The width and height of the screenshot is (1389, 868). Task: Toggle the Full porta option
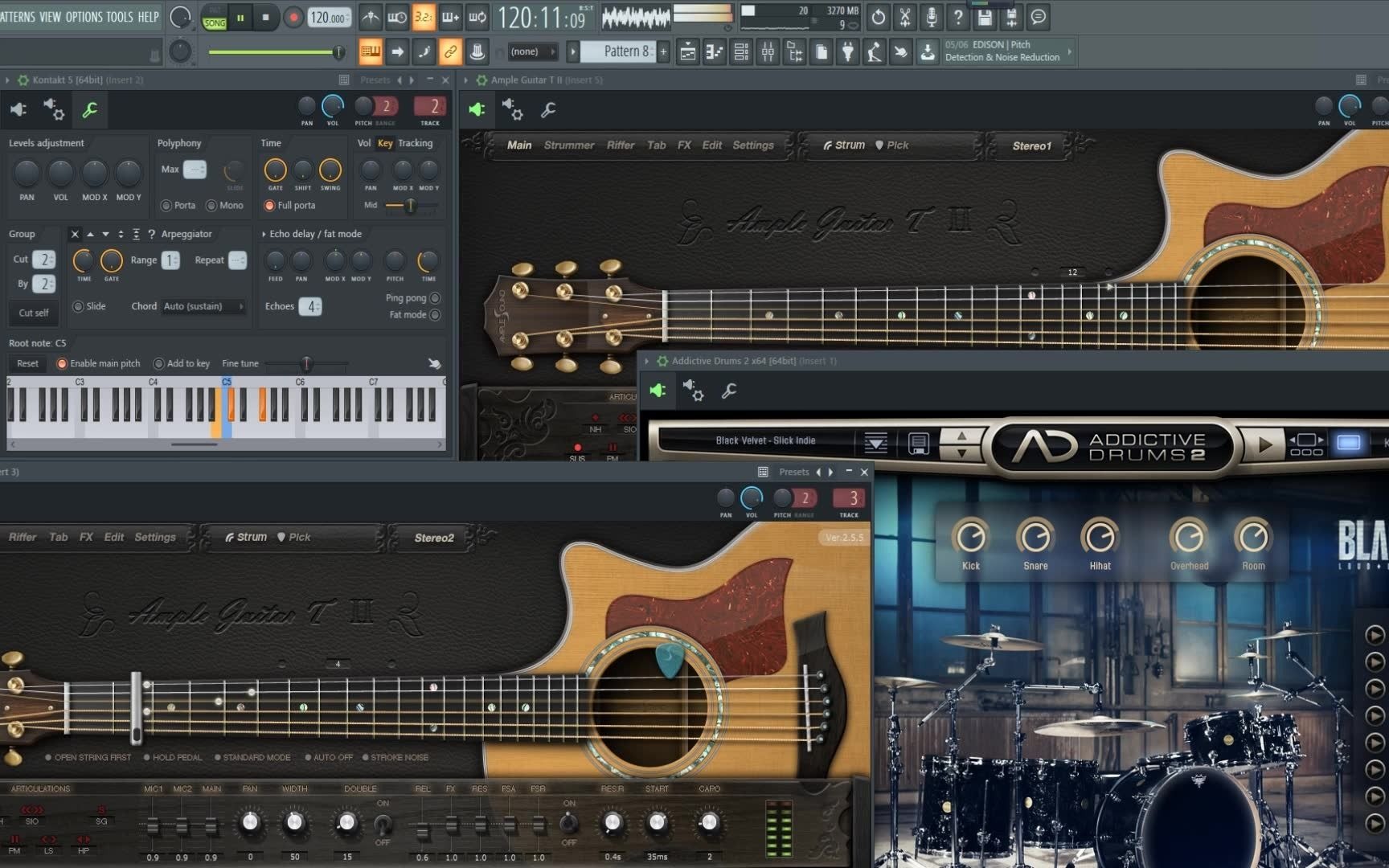[269, 206]
